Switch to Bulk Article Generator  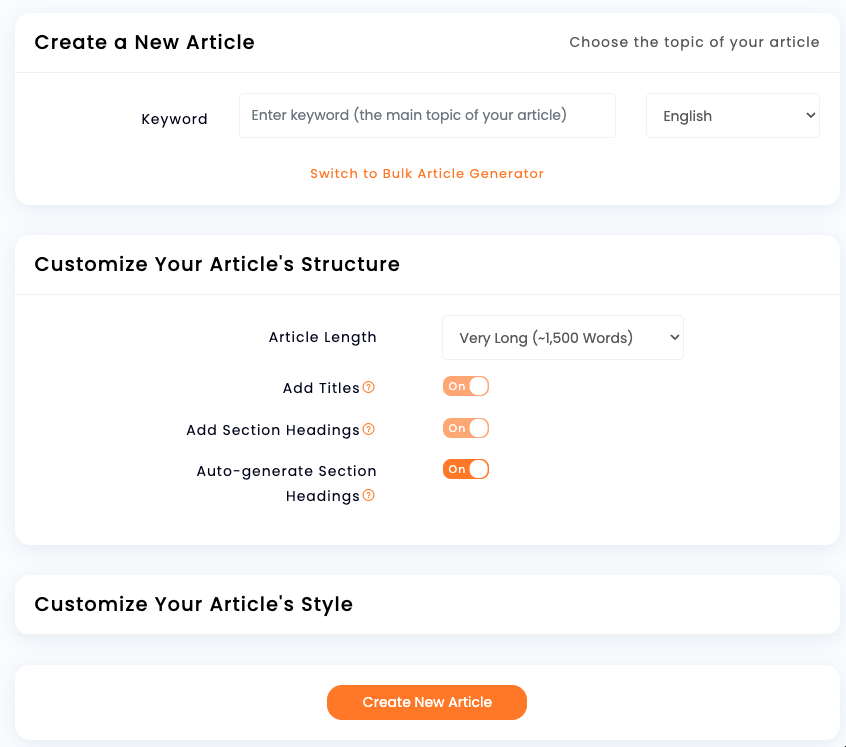[x=427, y=174]
